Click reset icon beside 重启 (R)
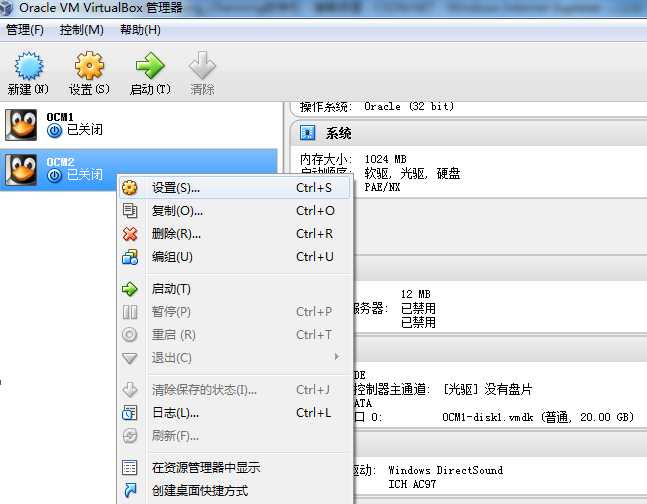Viewport: 647px width, 504px height. [x=130, y=335]
